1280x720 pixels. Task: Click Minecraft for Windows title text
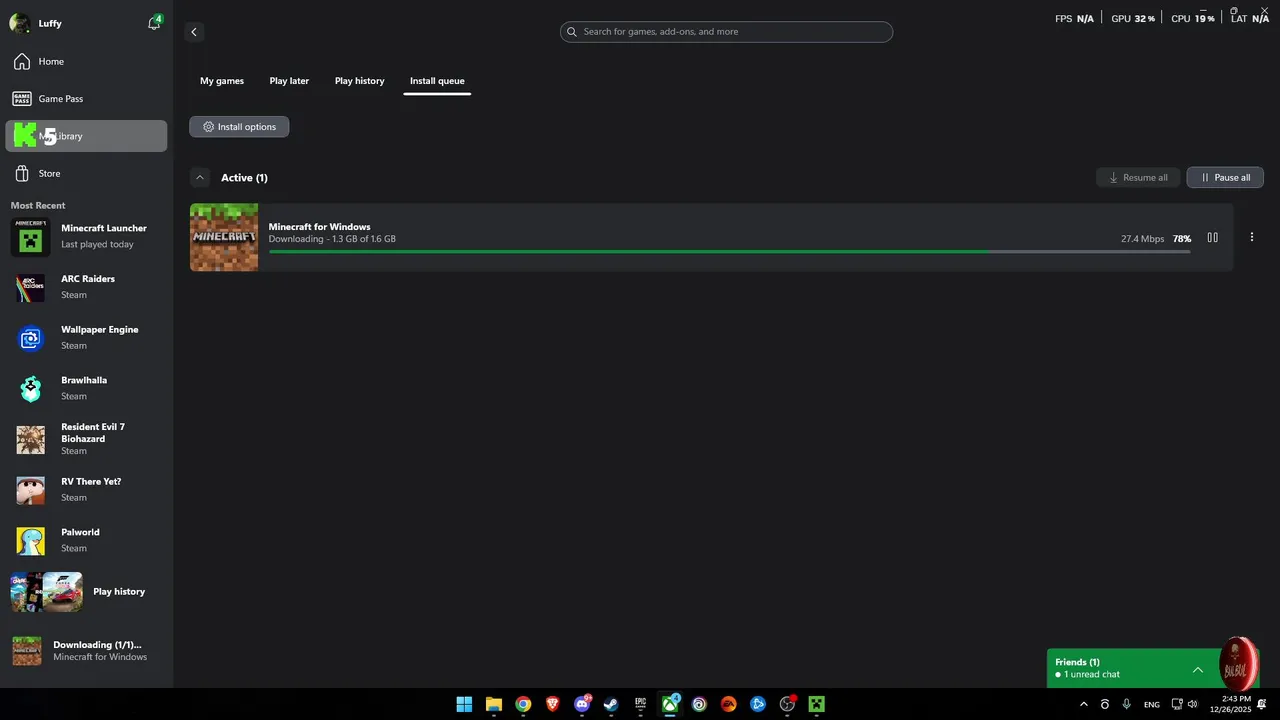[x=319, y=227]
